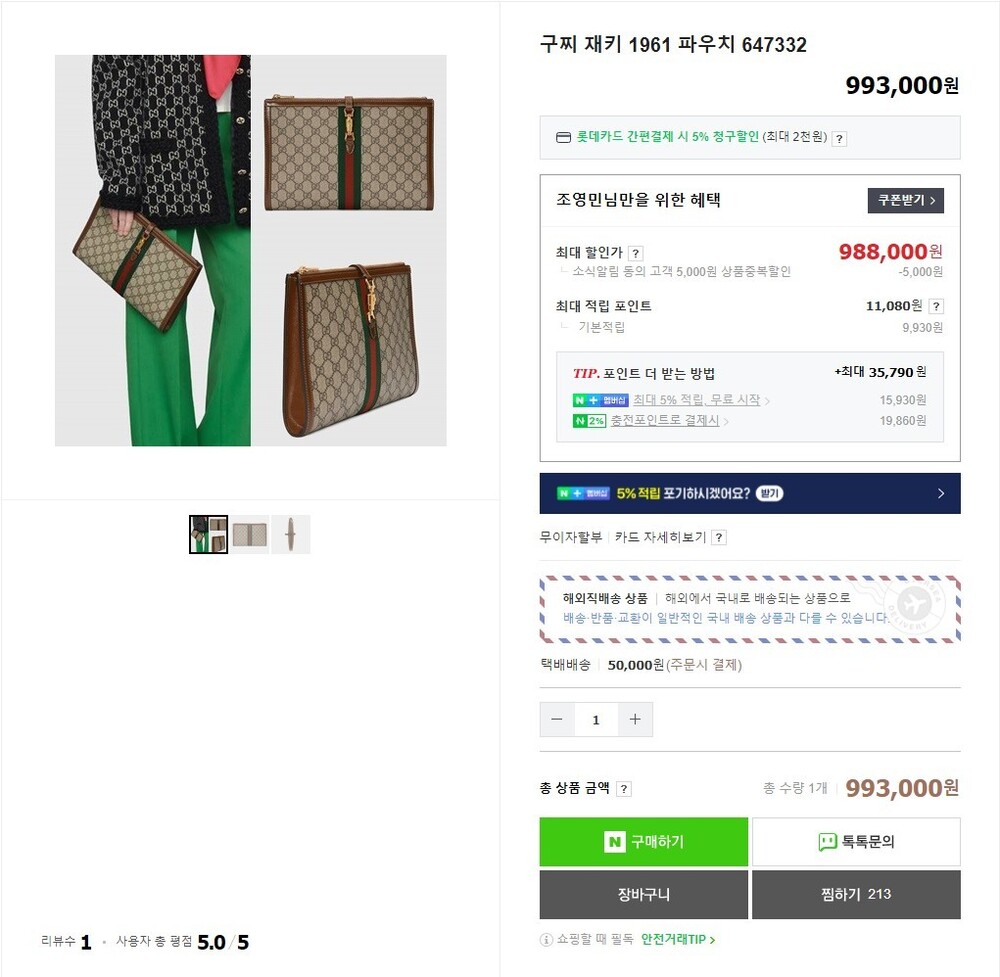Image resolution: width=1000 pixels, height=977 pixels.
Task: Click the 찜하기 213 button
Action: pos(856,895)
